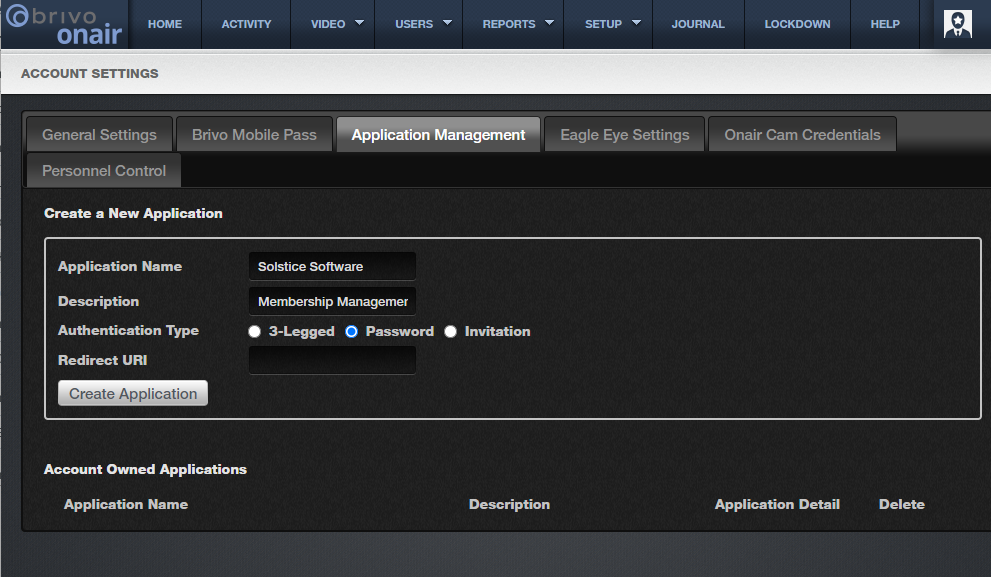This screenshot has width=991, height=577.
Task: Click the Delete column header
Action: coord(901,504)
